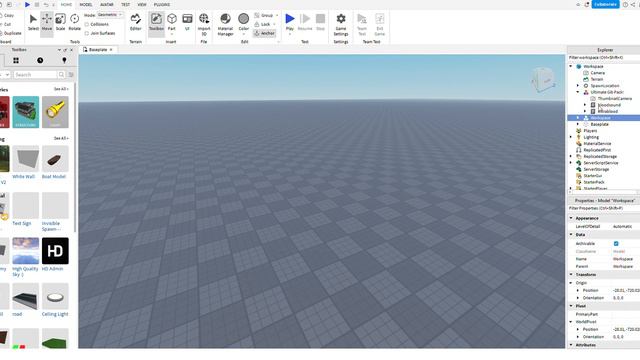Select the Ceiling Light asset thumbnail
640x360 pixels.
[x=55, y=297]
